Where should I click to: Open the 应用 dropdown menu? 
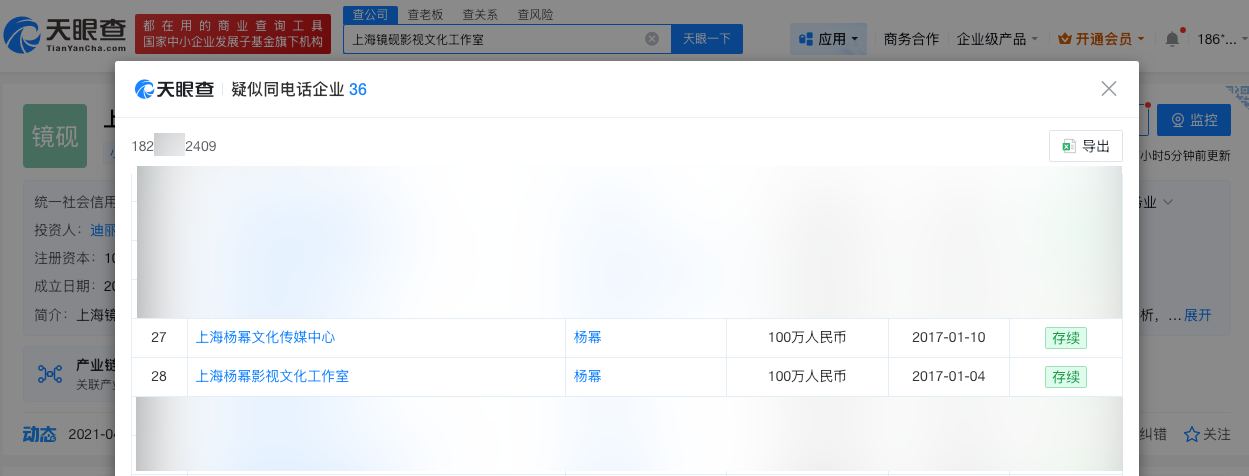(829, 39)
